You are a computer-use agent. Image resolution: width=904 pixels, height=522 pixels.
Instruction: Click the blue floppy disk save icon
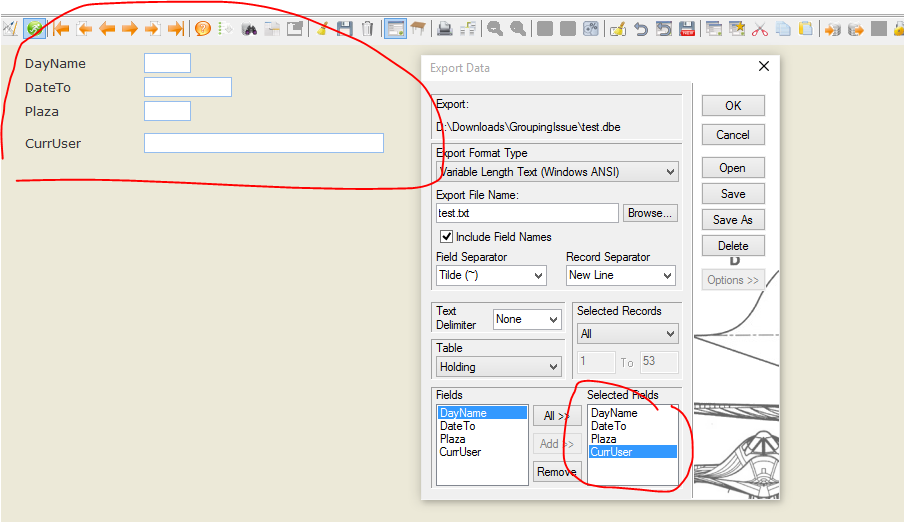(x=345, y=29)
